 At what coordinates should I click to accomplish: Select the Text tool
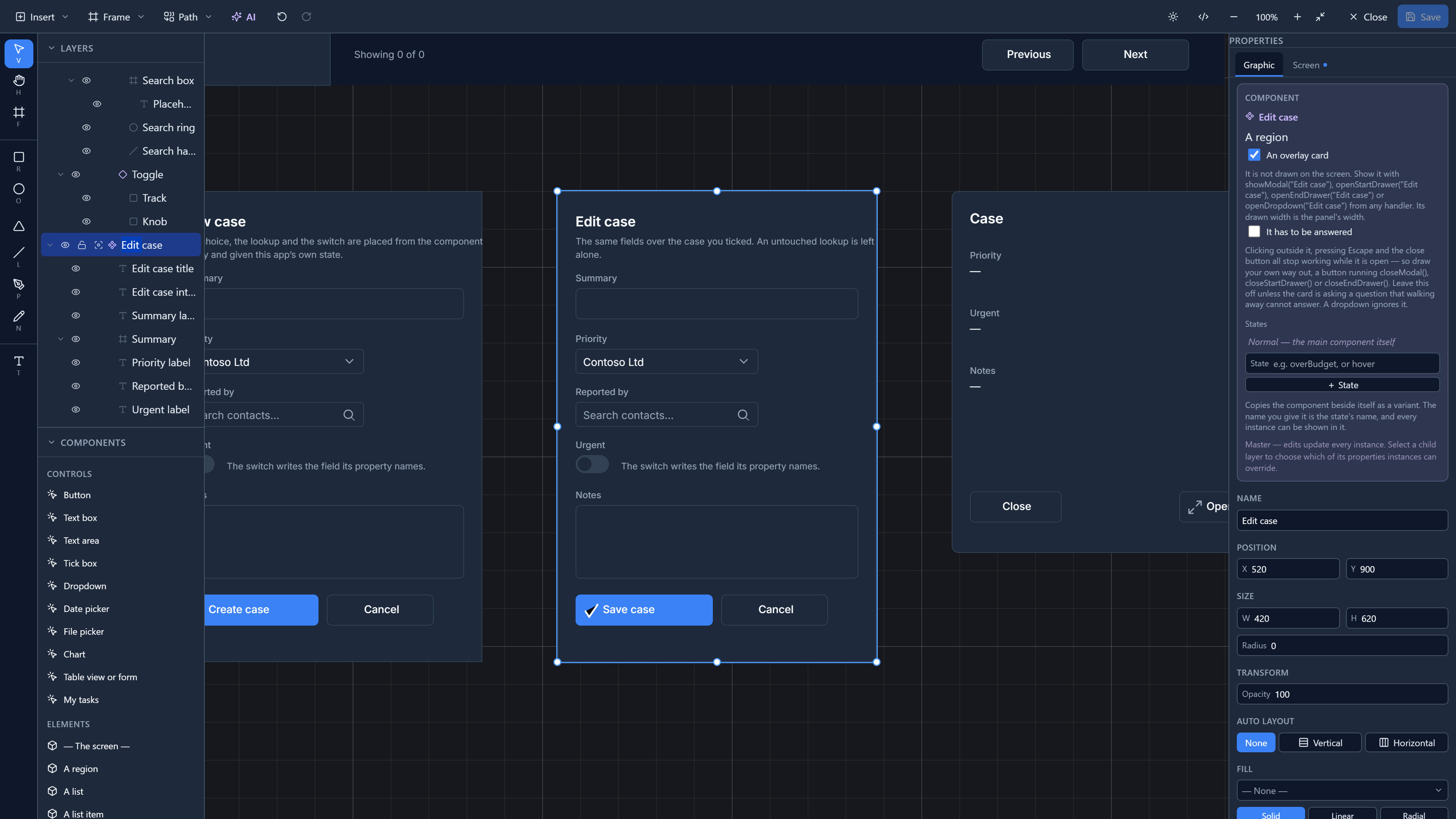19,364
